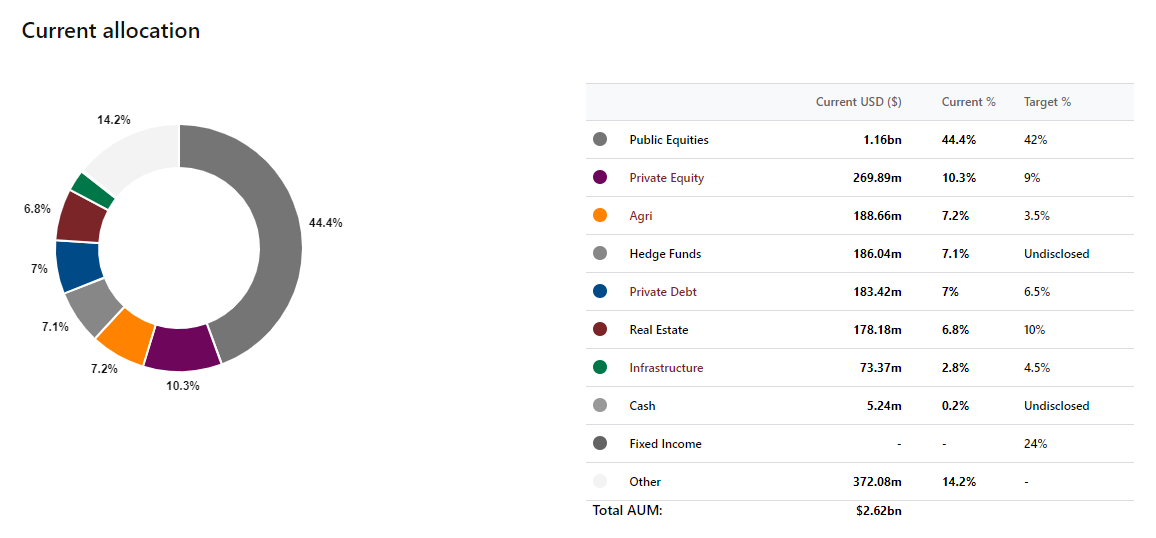Click the Current % column header
The width and height of the screenshot is (1156, 538).
click(x=968, y=102)
